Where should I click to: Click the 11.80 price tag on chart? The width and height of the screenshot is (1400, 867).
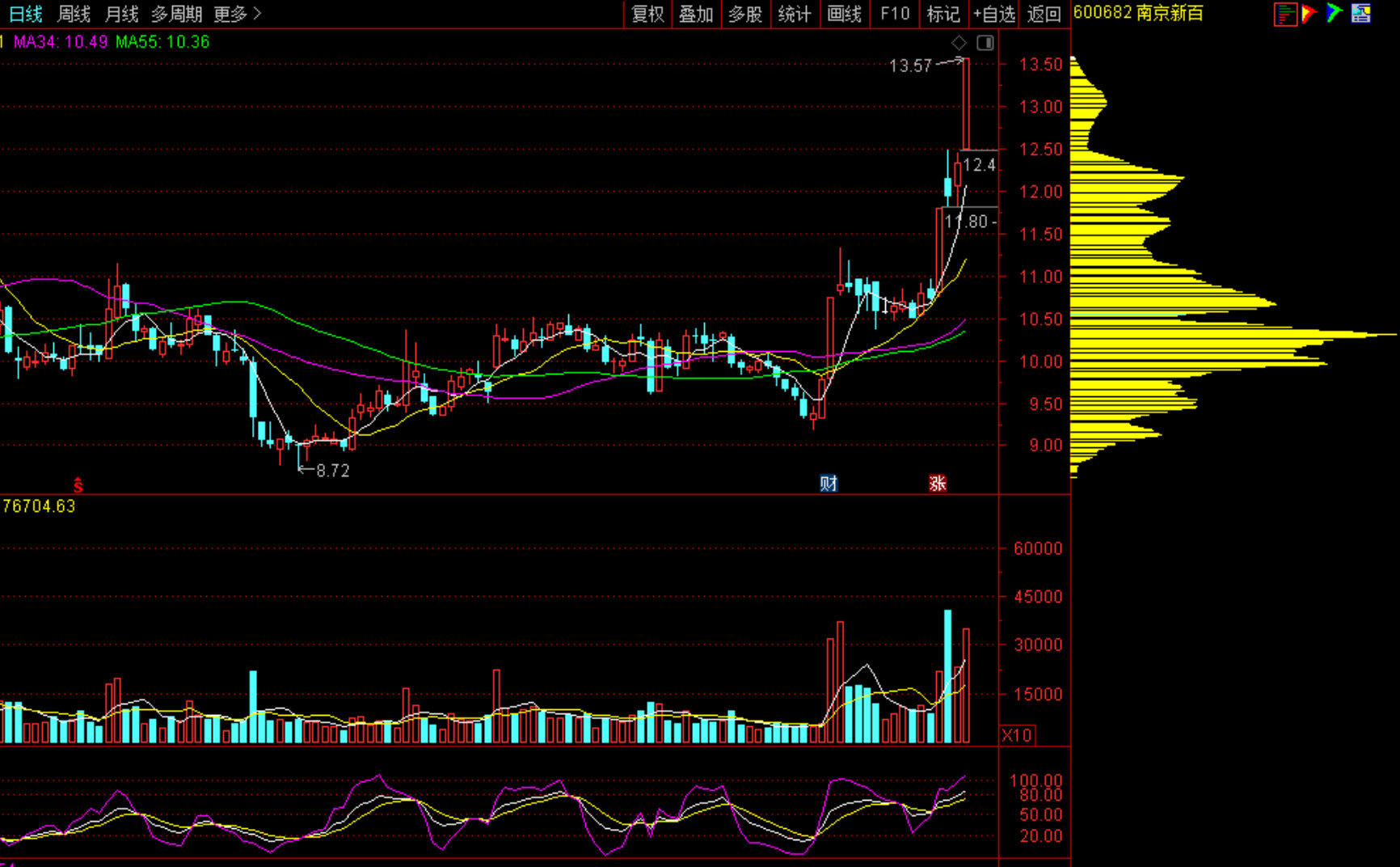[x=966, y=222]
